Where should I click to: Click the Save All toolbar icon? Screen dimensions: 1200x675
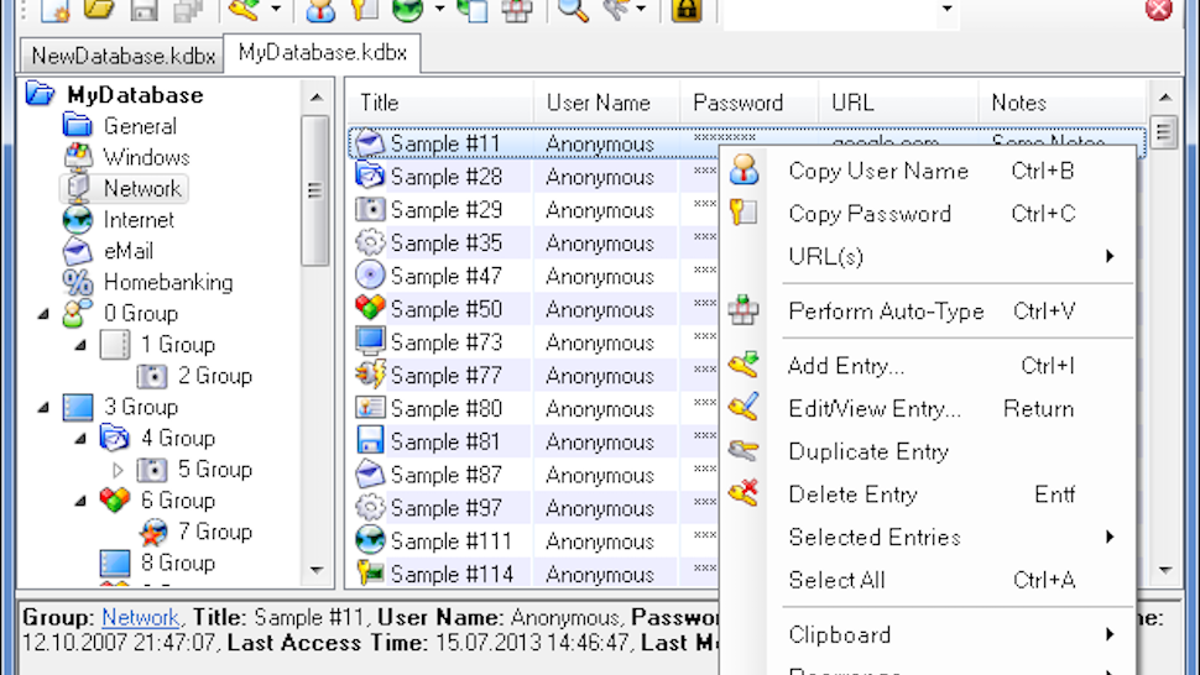(187, 10)
